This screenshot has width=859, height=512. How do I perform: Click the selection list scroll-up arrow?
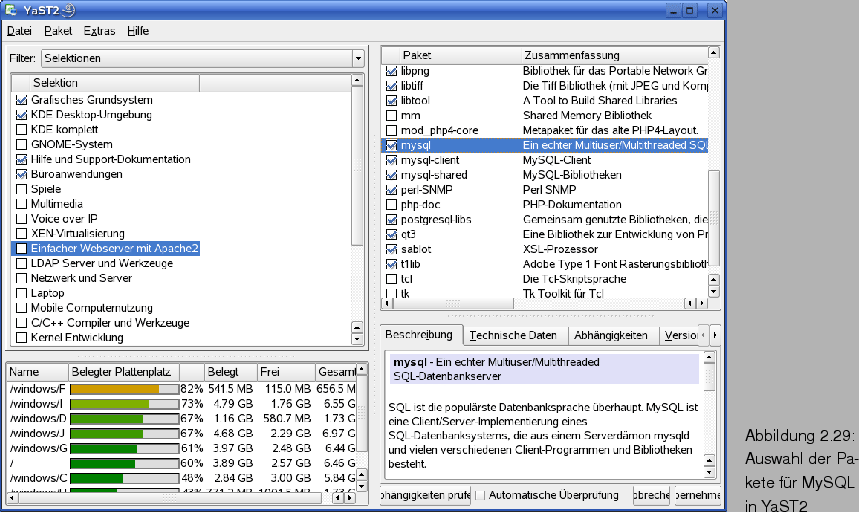coord(357,81)
